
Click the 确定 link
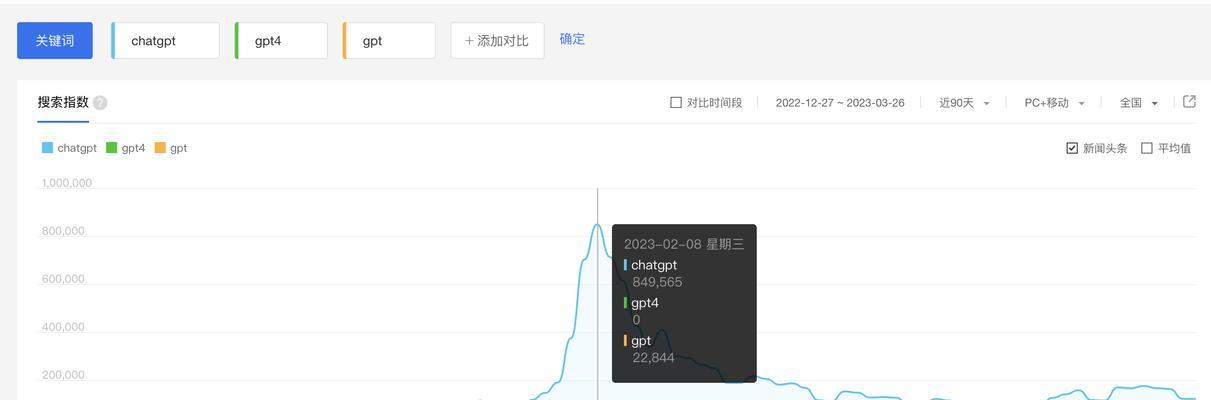[572, 39]
